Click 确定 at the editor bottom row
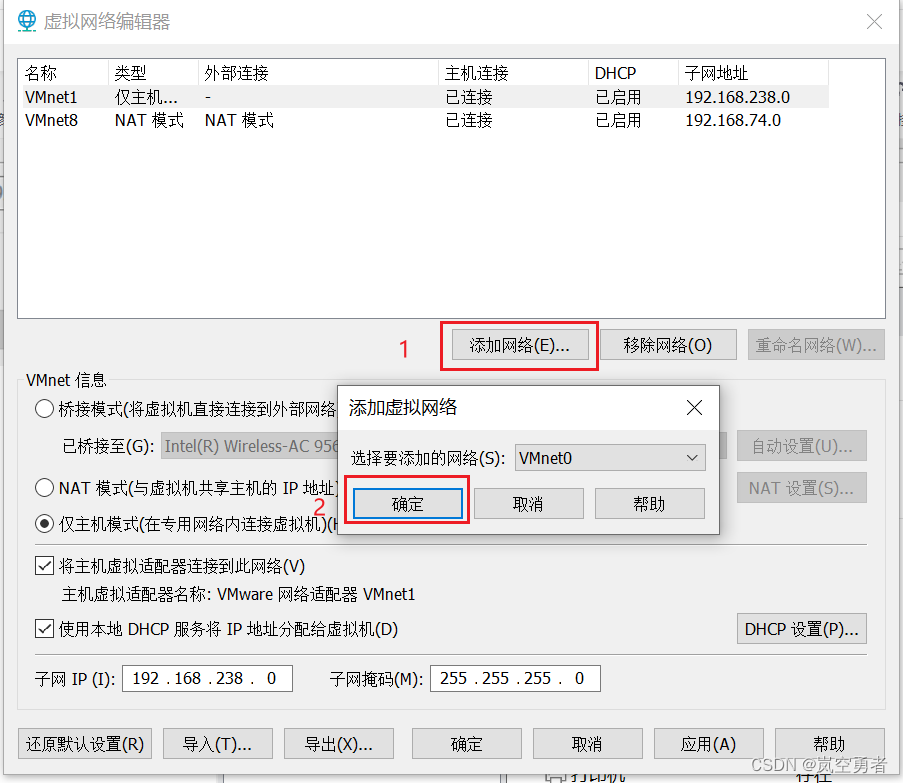 (466, 744)
